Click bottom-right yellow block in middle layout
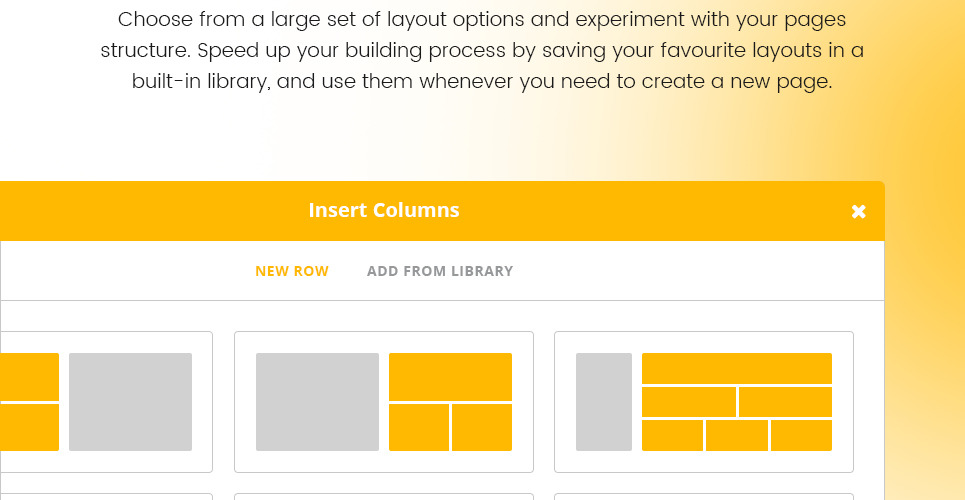 point(482,427)
